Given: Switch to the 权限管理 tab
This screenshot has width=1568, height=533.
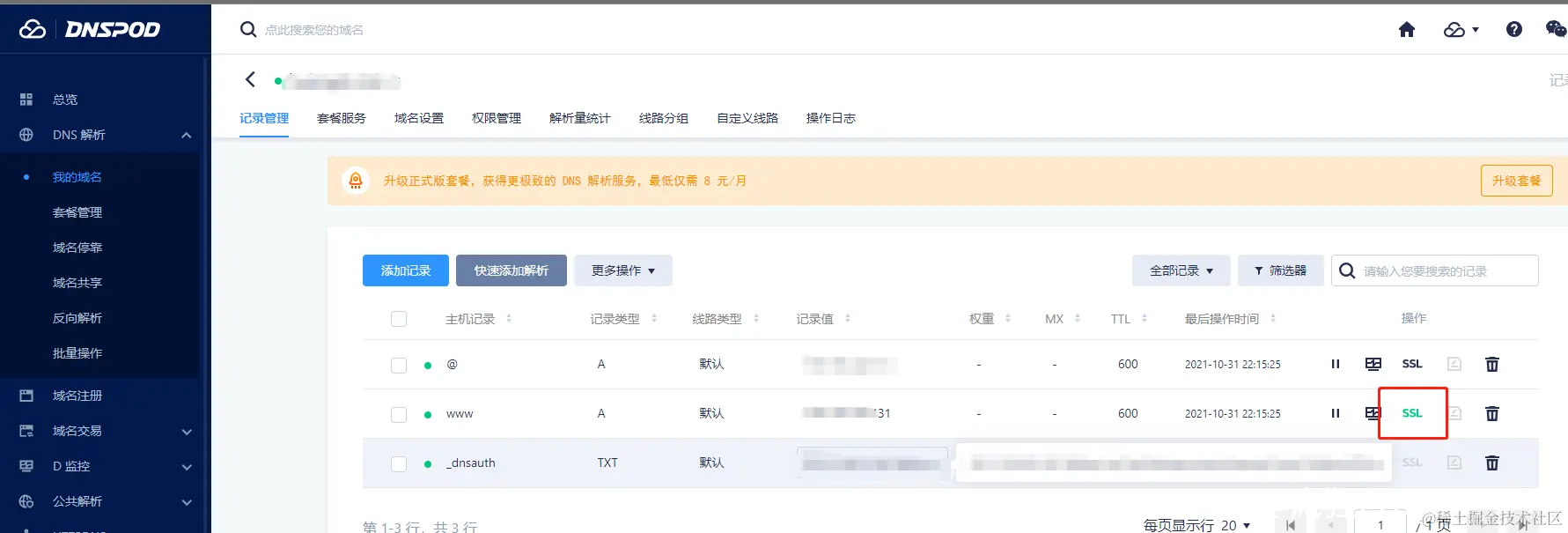Looking at the screenshot, I should click(497, 118).
